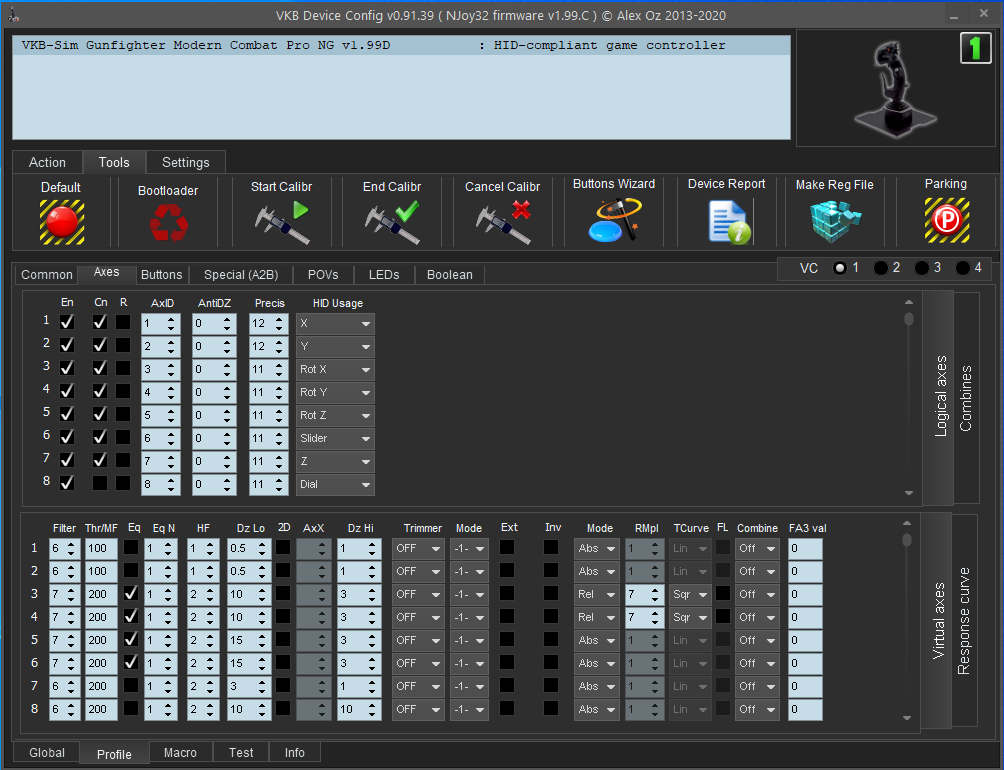This screenshot has width=1004, height=770.
Task: Toggle Ext checkbox for virtual axis 5
Action: click(506, 639)
